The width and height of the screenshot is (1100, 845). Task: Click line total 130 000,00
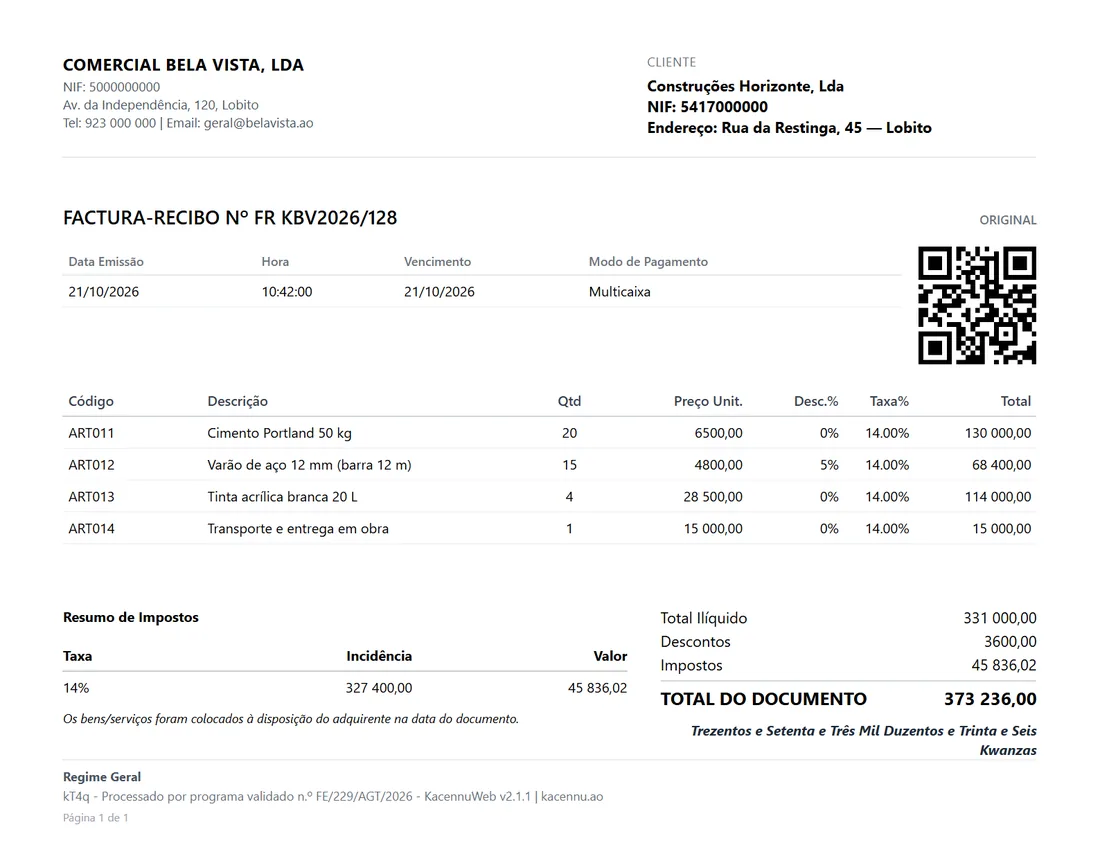click(998, 433)
